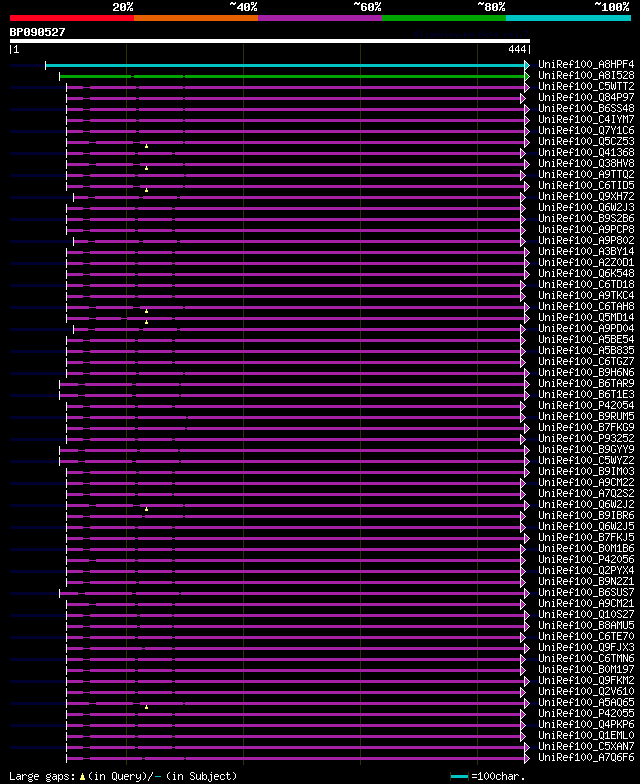Select the cyan ~100% identity legend segment
Screen dimensions: 640x784
coord(568,18)
